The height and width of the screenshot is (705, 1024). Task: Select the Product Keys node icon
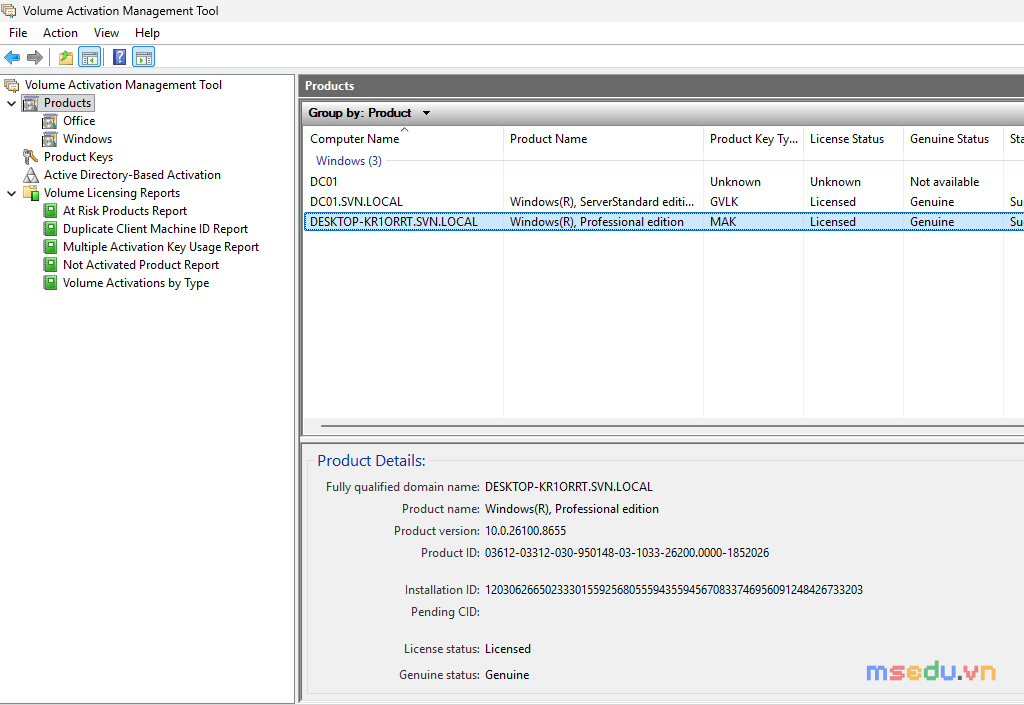tap(31, 157)
